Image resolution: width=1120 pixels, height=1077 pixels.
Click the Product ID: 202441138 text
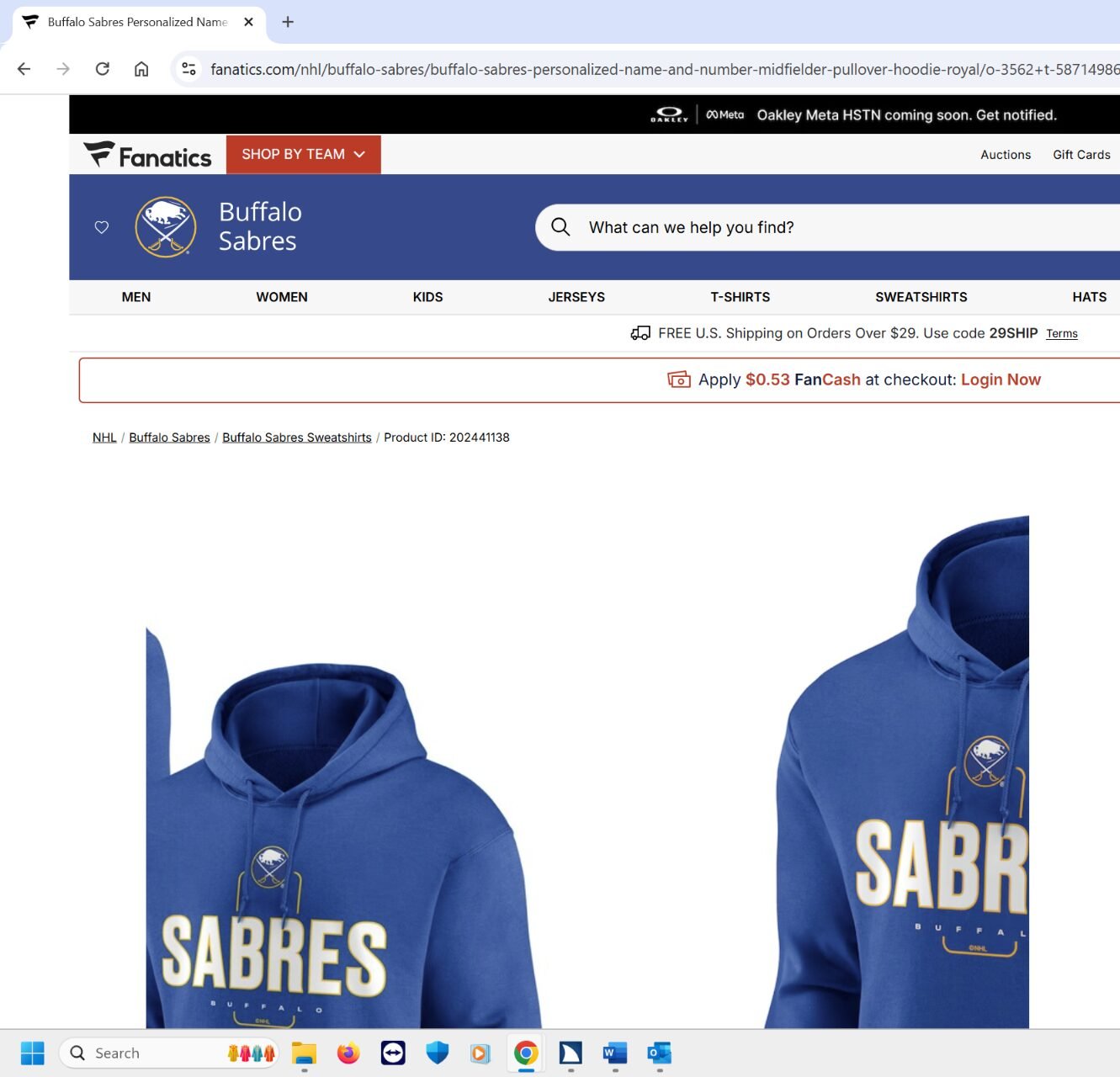(447, 438)
